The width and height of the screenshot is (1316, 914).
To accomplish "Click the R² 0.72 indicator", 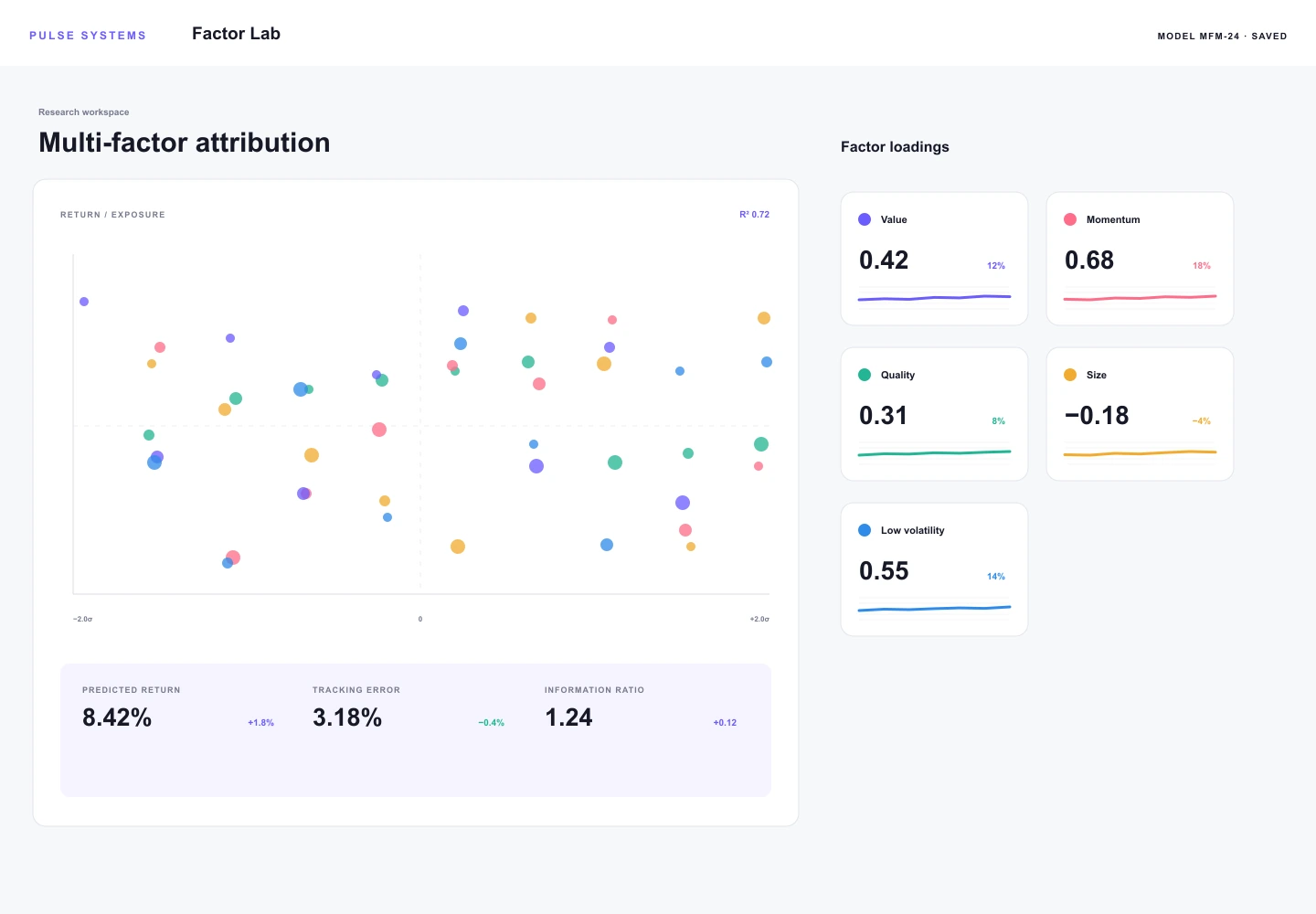I will pyautogui.click(x=755, y=215).
